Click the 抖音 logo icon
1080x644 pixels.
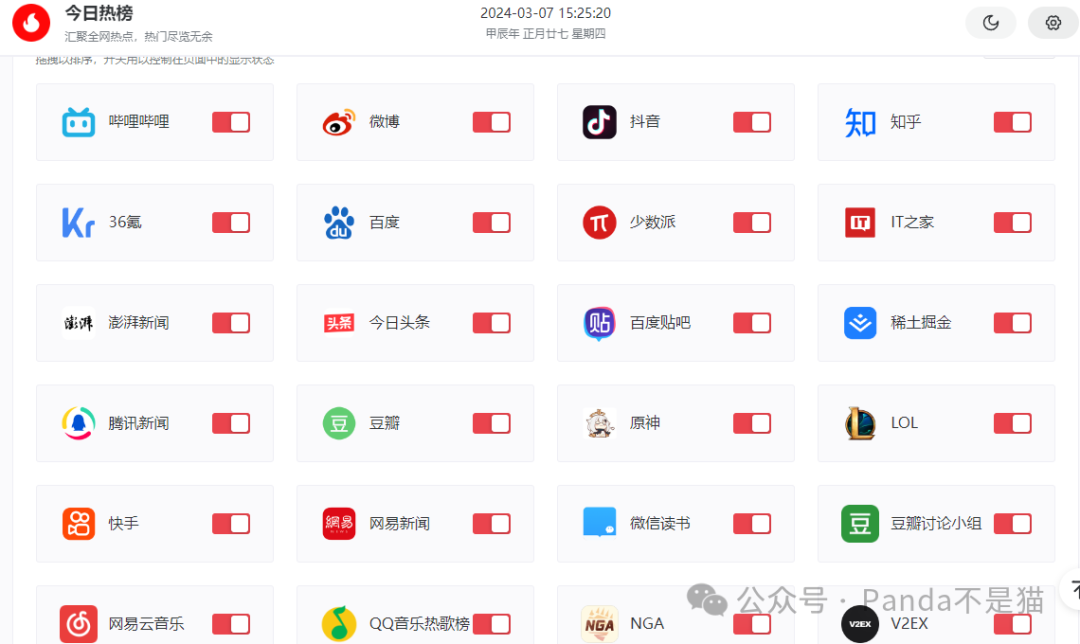599,123
